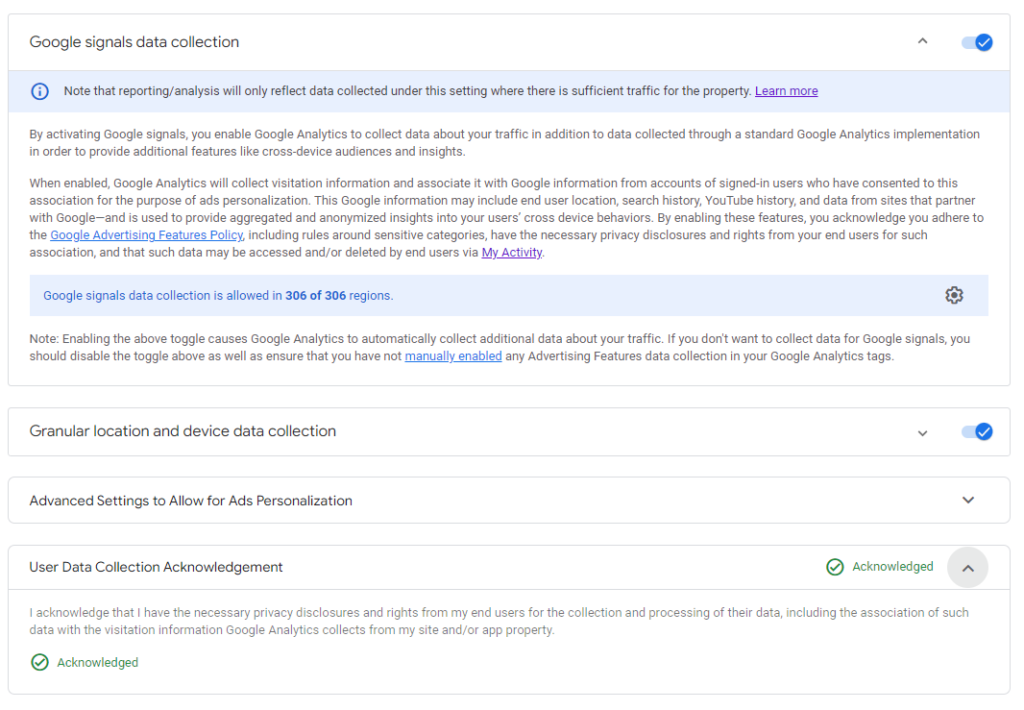Collapse User Data Collection Acknowledgement section
This screenshot has width=1024, height=710.
pos(968,568)
